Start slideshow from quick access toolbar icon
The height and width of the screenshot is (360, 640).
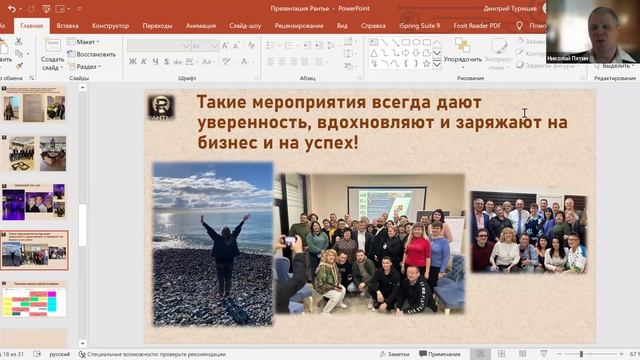[x=47, y=9]
